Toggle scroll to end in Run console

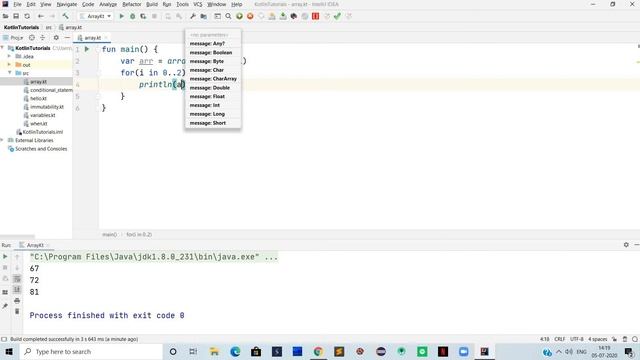[x=17, y=290]
